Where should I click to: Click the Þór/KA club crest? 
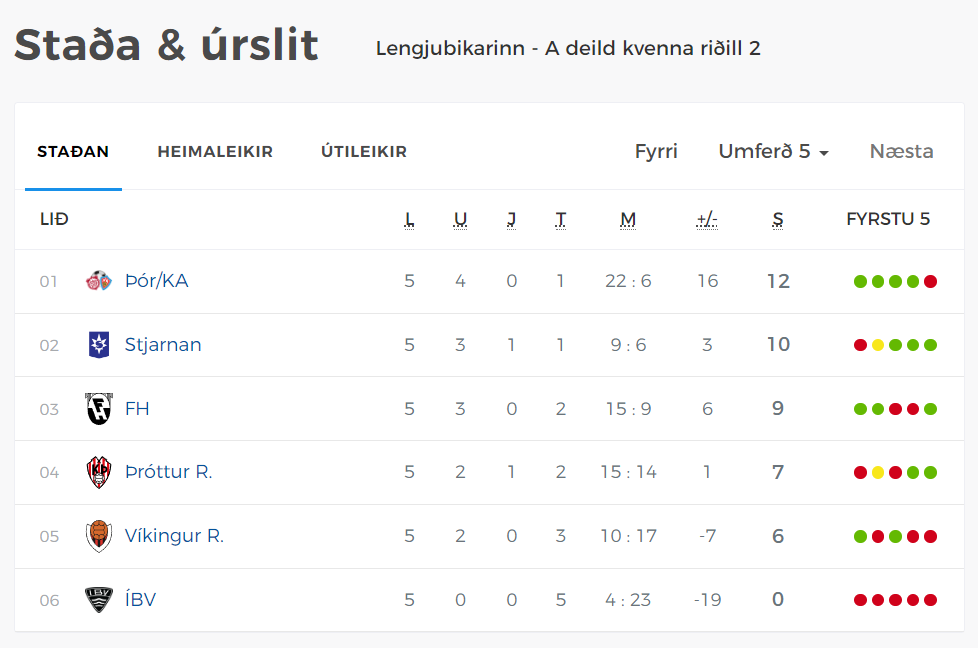coord(99,281)
